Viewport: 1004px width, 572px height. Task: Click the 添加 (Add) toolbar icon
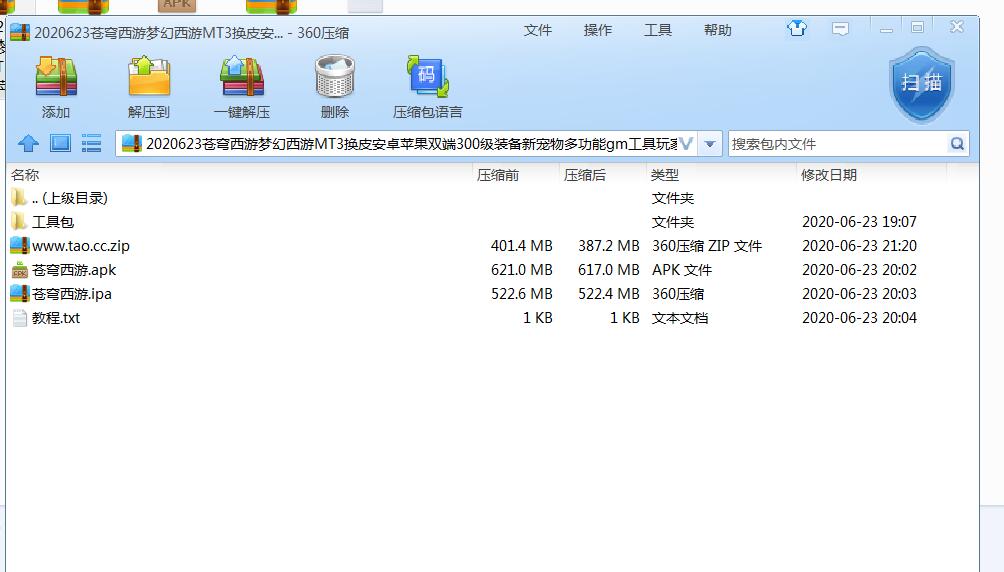point(56,86)
